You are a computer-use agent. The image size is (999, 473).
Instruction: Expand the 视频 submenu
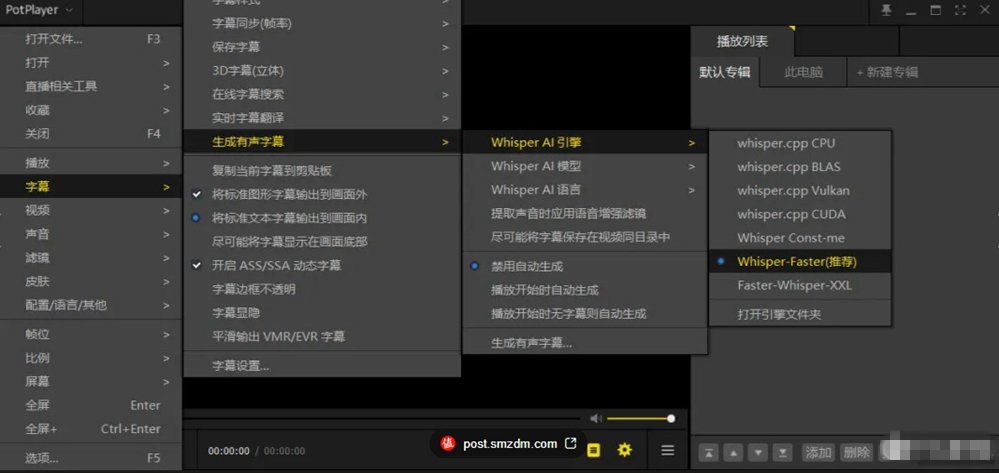91,210
